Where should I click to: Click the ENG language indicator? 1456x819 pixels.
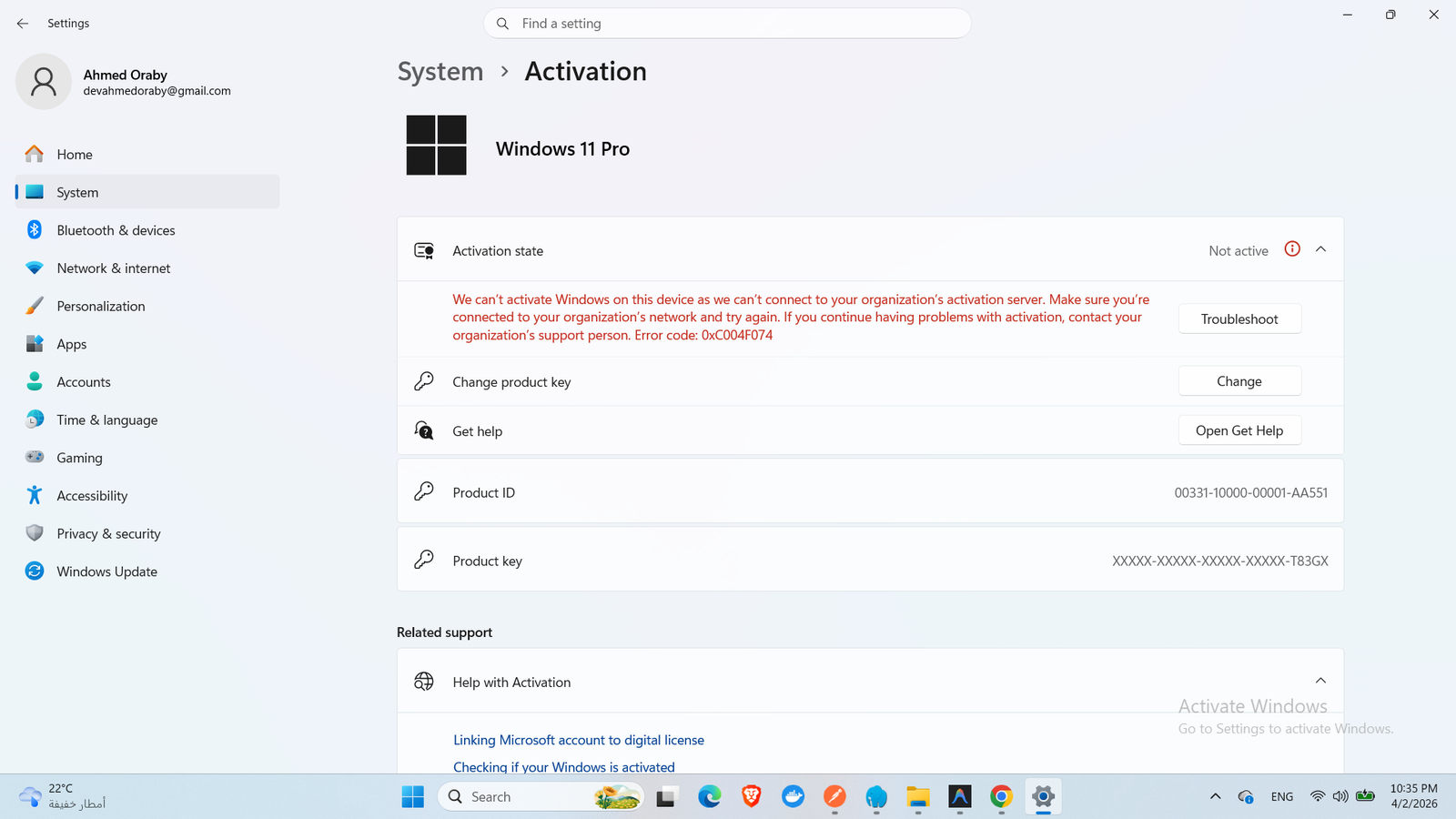point(1282,796)
